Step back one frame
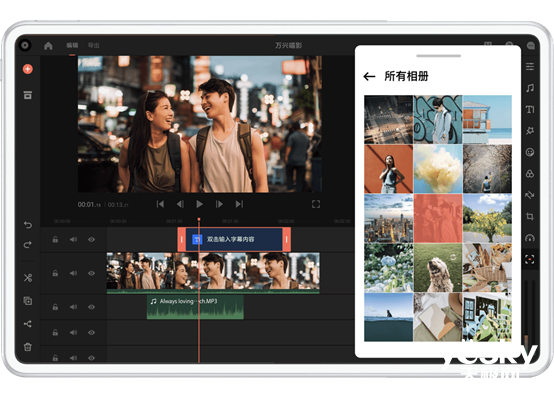 coord(180,204)
